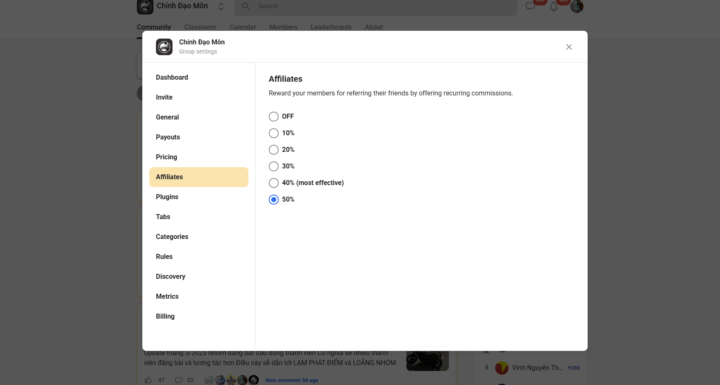The image size is (720, 385).
Task: Go to the Invite settings section
Action: point(198,97)
